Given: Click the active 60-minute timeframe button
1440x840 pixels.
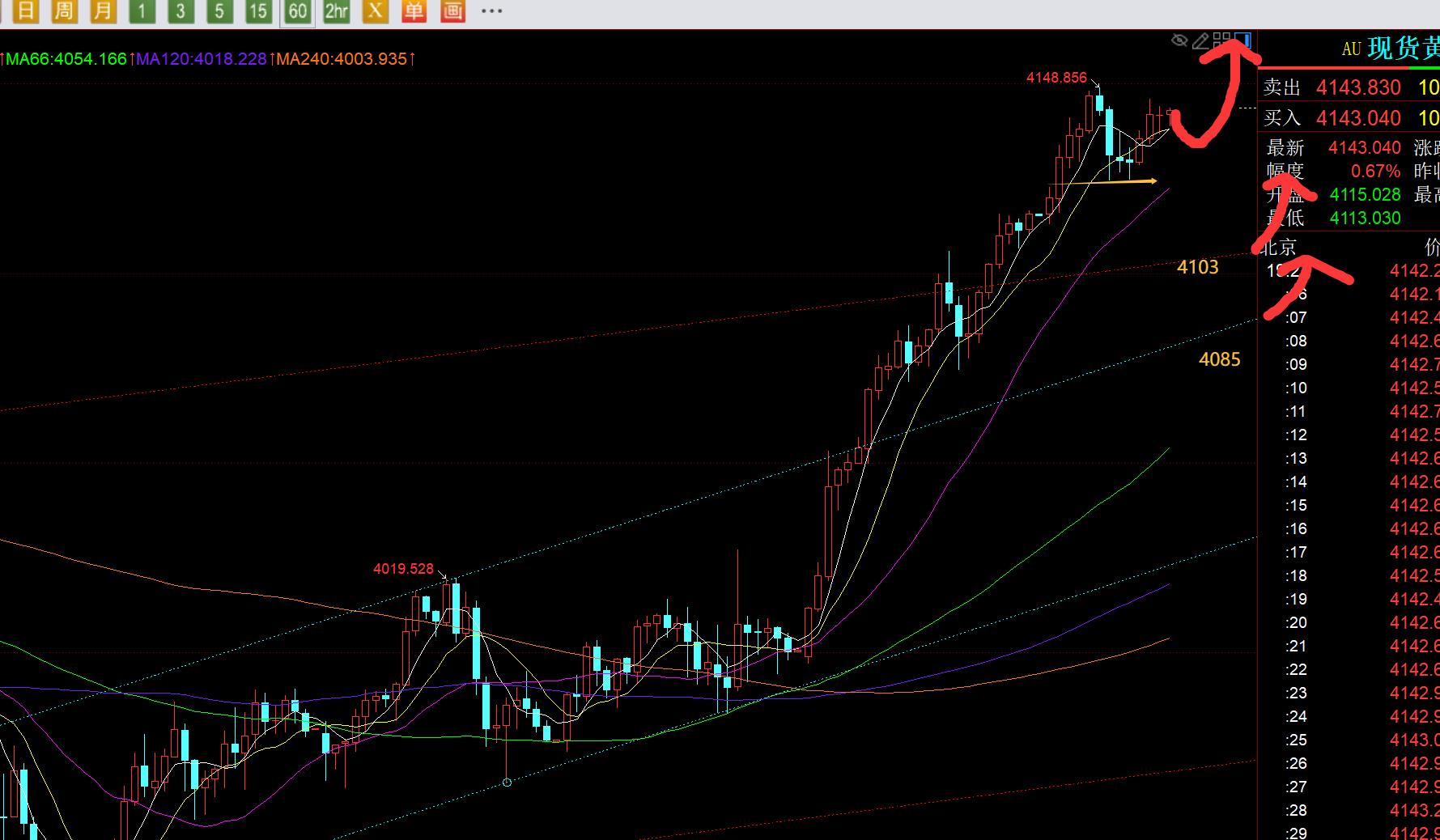Looking at the screenshot, I should tap(297, 11).
